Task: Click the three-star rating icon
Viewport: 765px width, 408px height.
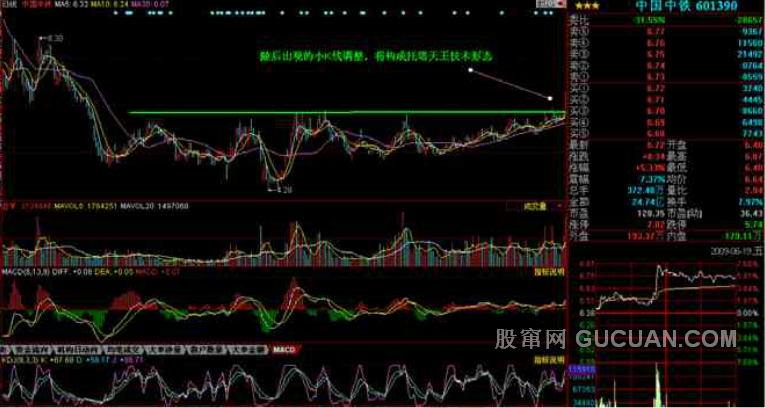Action: (x=585, y=6)
